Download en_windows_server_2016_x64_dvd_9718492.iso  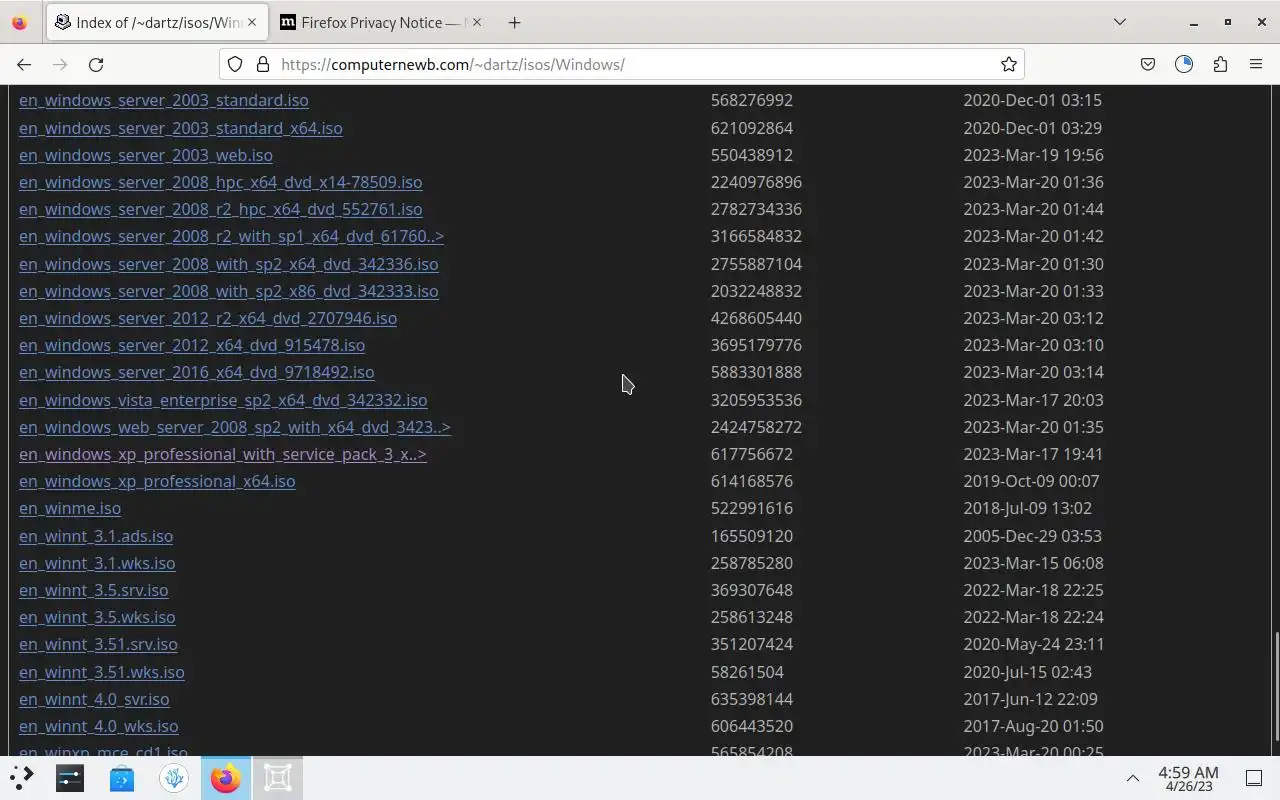coord(197,372)
